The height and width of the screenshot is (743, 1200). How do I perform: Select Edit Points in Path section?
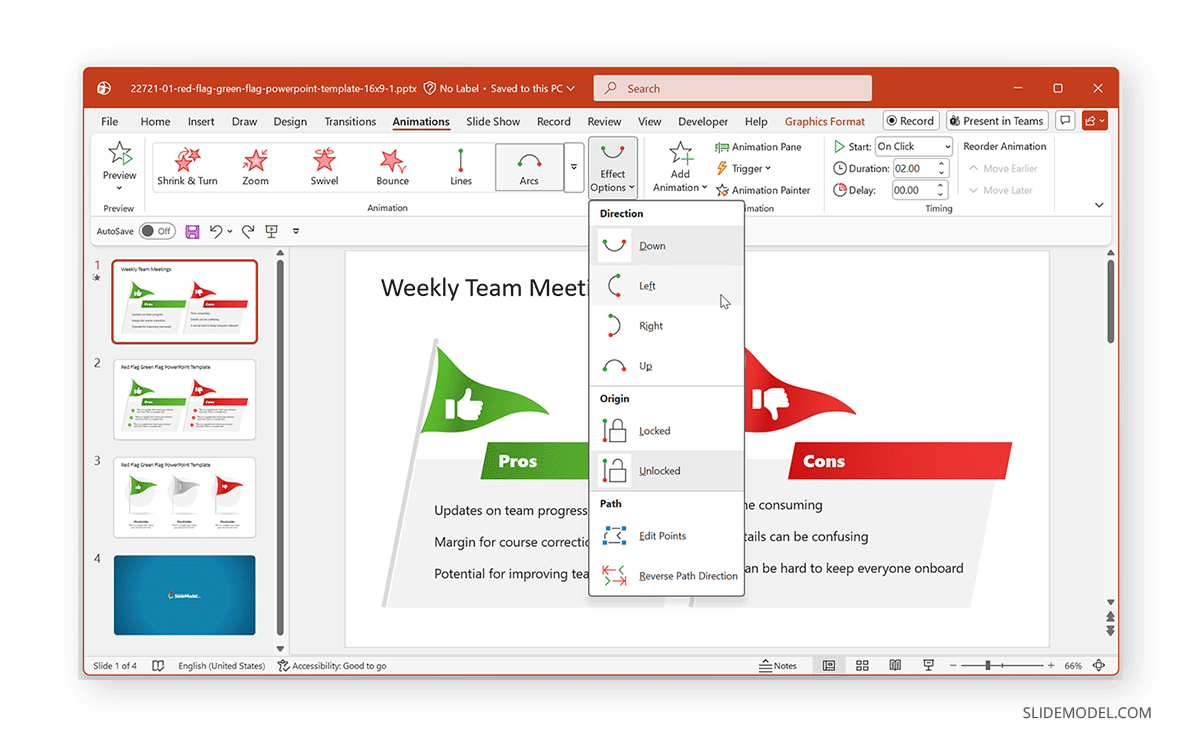click(662, 536)
